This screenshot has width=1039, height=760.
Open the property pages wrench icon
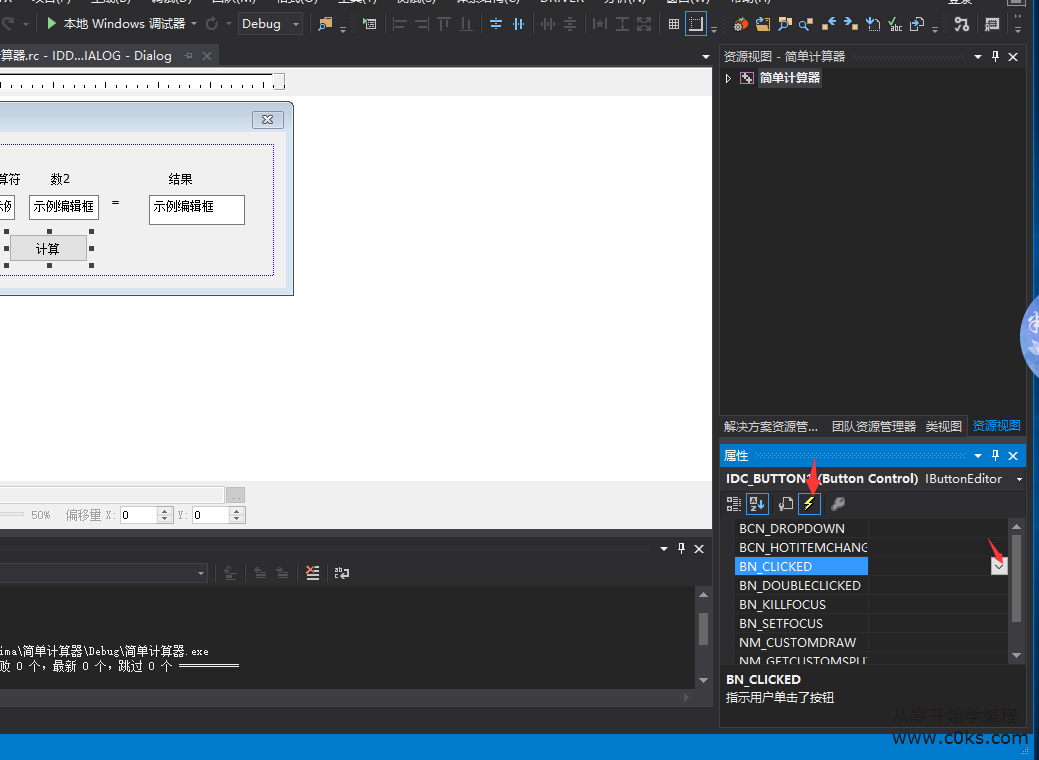pos(837,504)
